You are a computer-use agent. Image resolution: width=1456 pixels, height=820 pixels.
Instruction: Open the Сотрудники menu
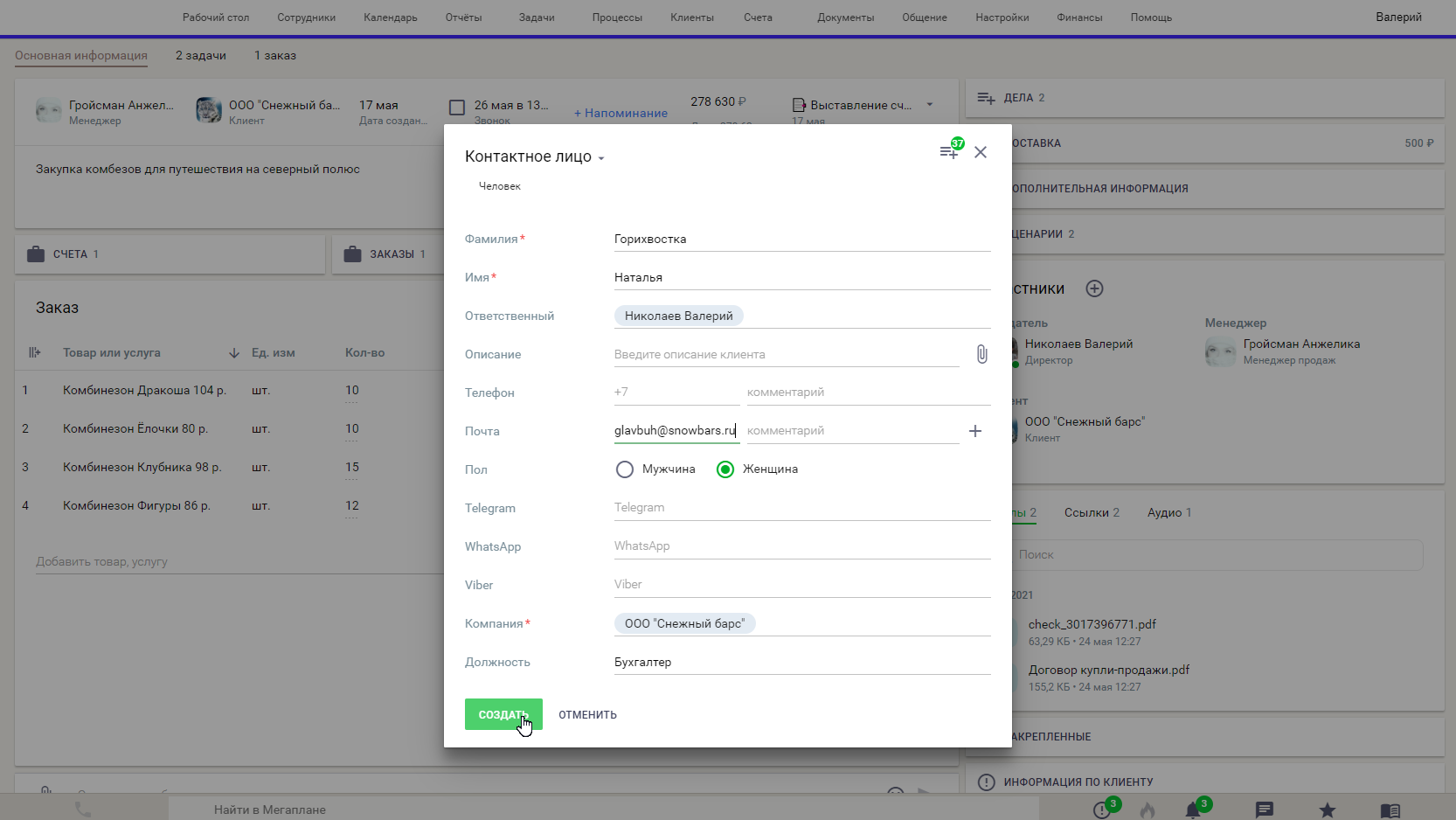tap(307, 17)
